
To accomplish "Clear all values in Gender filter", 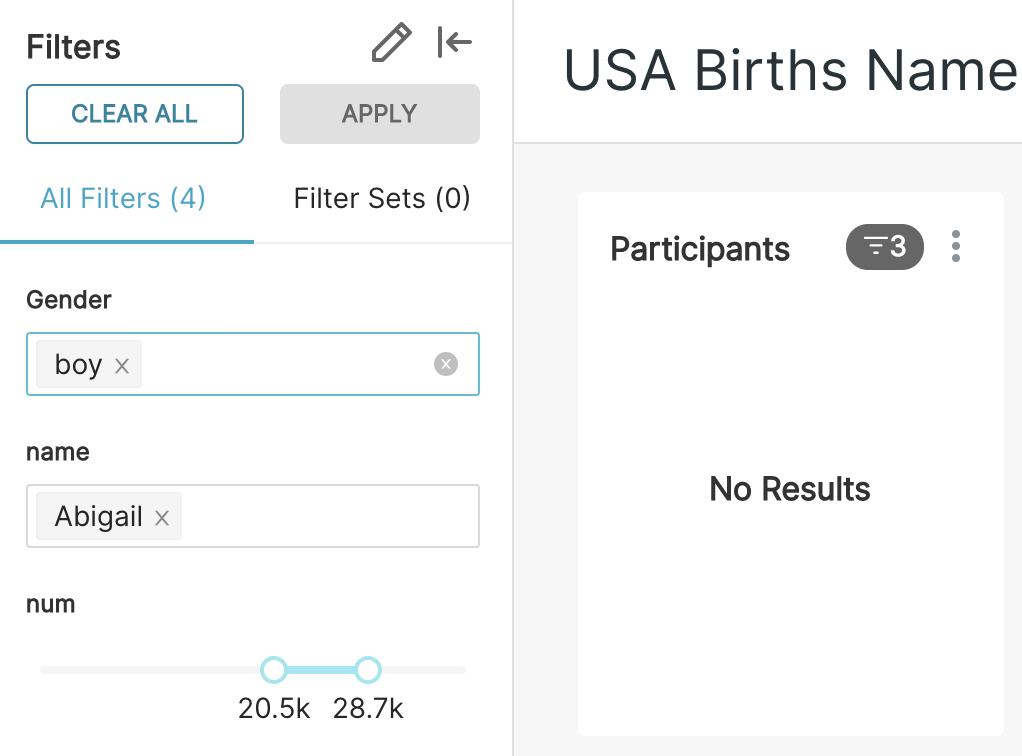I will tap(446, 364).
